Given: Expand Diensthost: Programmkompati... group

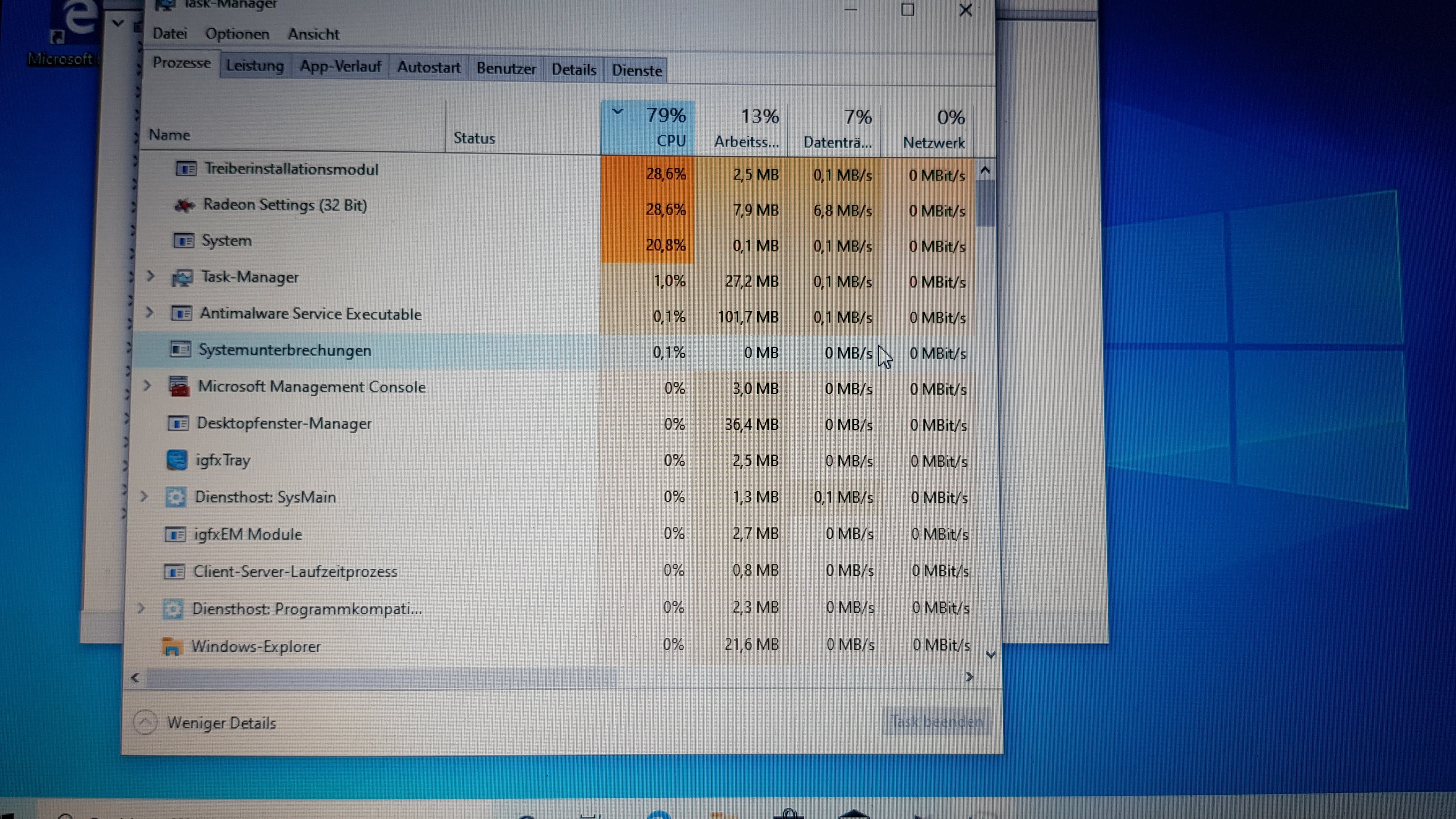Looking at the screenshot, I should [141, 608].
